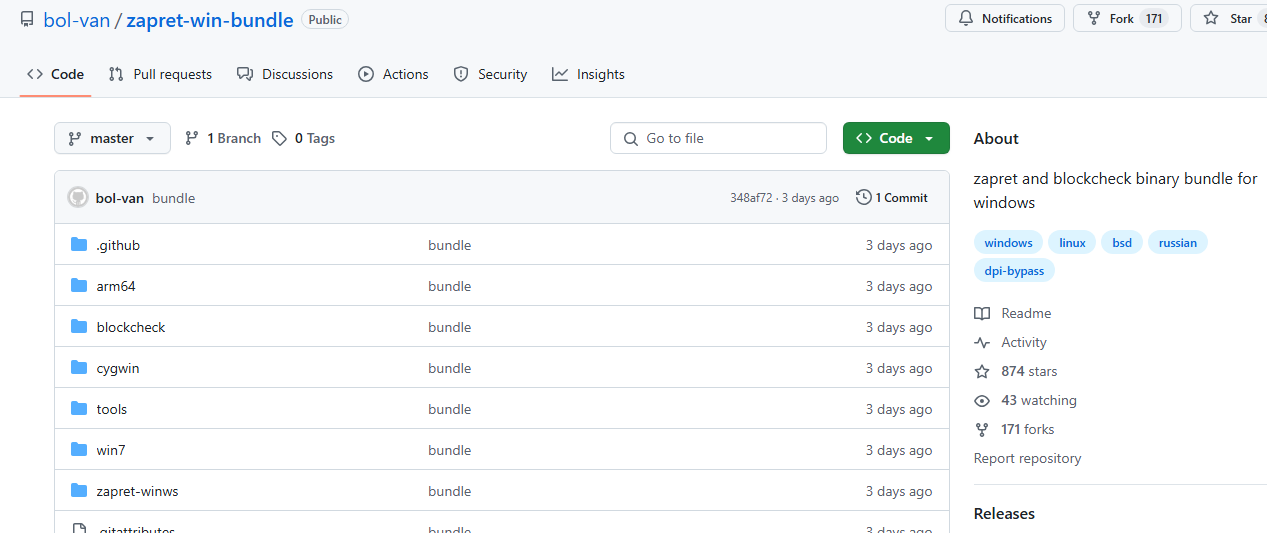Screen dimensions: 1267x533
Task: Open the Notifications button
Action: 1004,18
